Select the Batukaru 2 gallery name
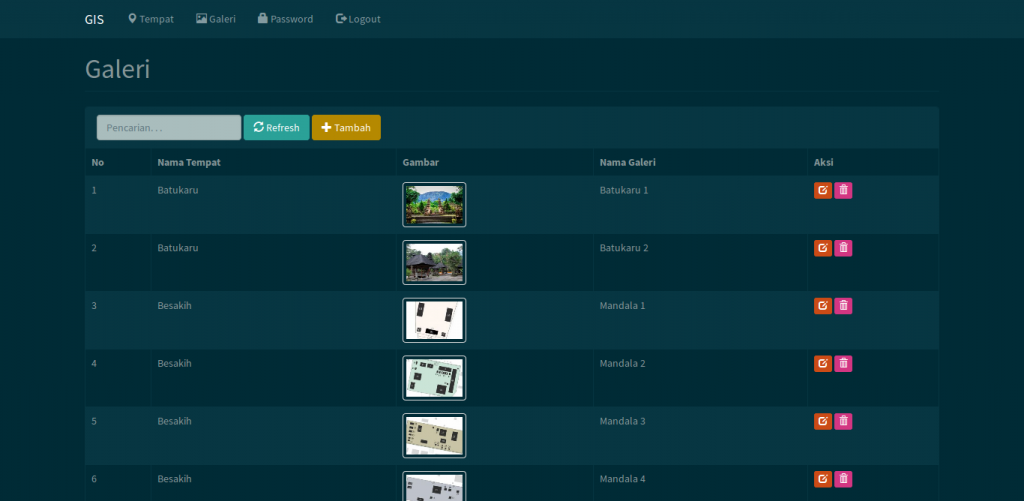 [624, 248]
